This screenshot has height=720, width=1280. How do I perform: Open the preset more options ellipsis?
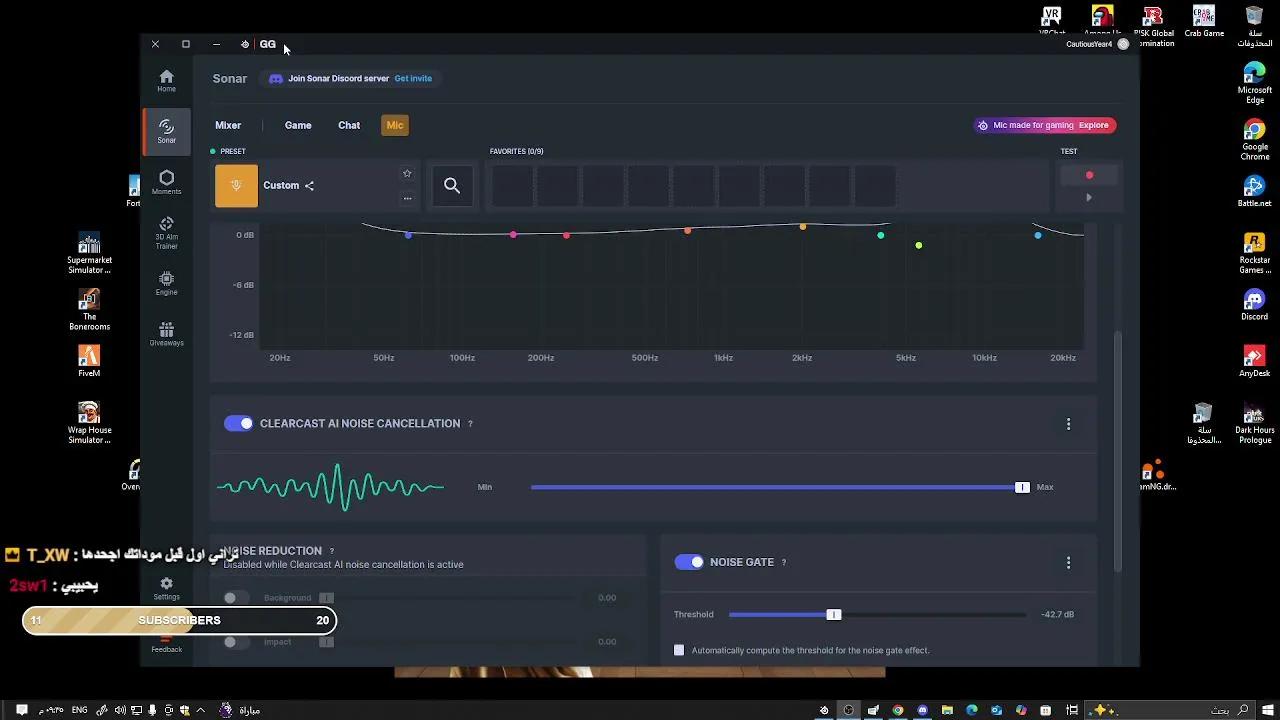tap(407, 198)
